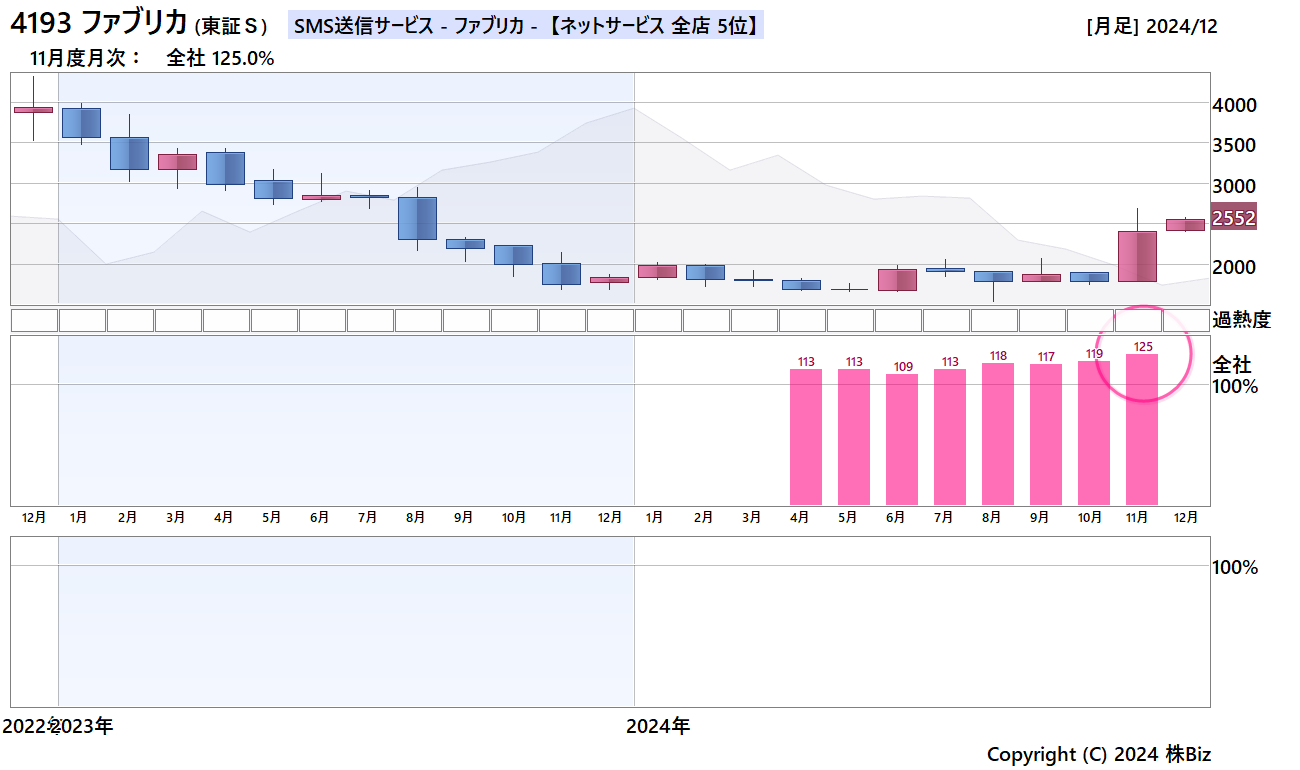
Task: Click the 109 pink bar for June
Action: tap(902, 440)
